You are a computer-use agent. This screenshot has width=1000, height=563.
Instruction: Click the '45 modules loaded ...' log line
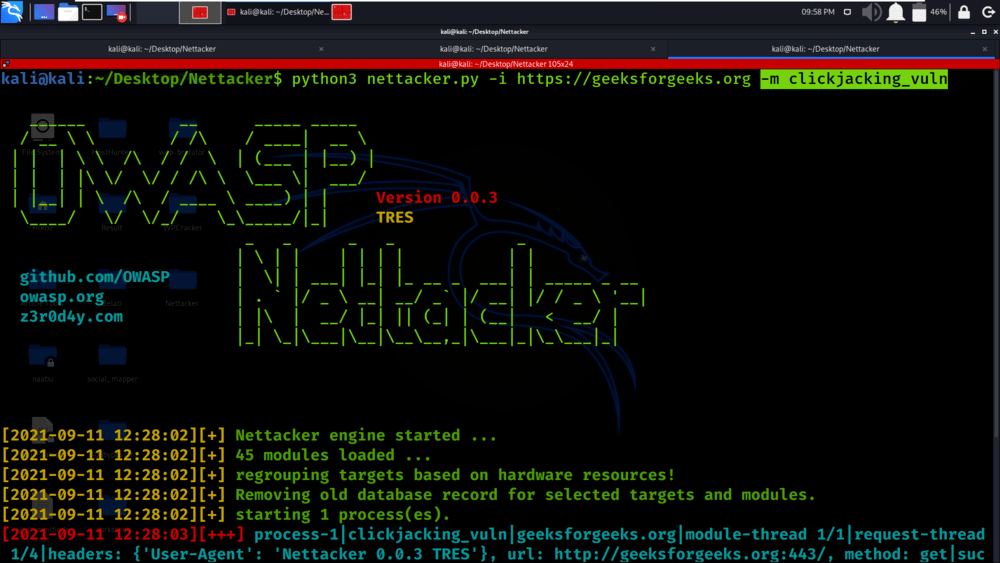pyautogui.click(x=333, y=455)
